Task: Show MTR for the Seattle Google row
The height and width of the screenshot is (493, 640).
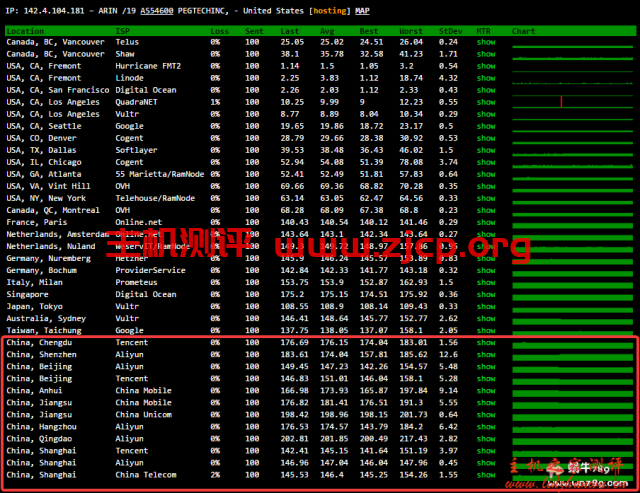Action: [x=486, y=126]
